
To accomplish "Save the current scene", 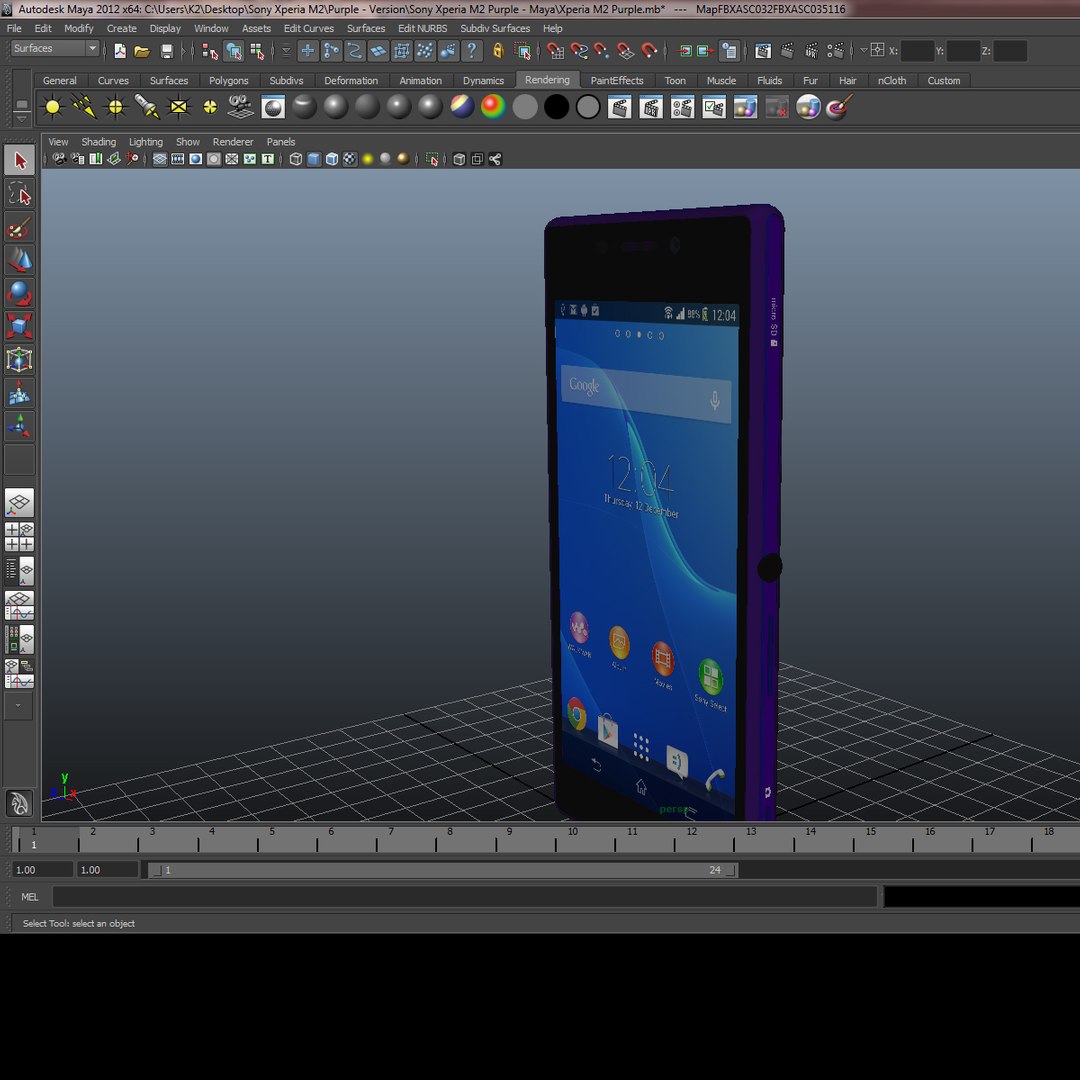I will click(x=167, y=51).
